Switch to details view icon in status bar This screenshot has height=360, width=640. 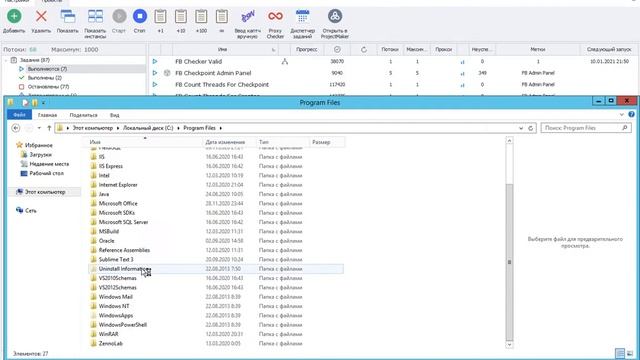pyautogui.click(x=620, y=353)
